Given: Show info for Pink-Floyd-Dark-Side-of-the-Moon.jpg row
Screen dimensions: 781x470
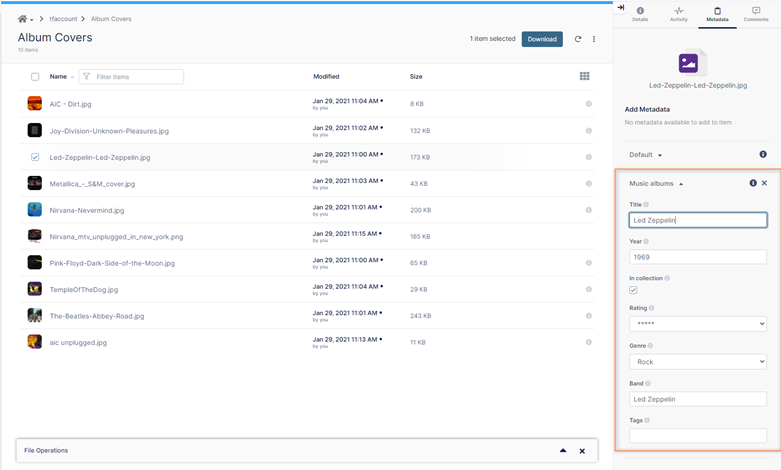Looking at the screenshot, I should tap(589, 263).
